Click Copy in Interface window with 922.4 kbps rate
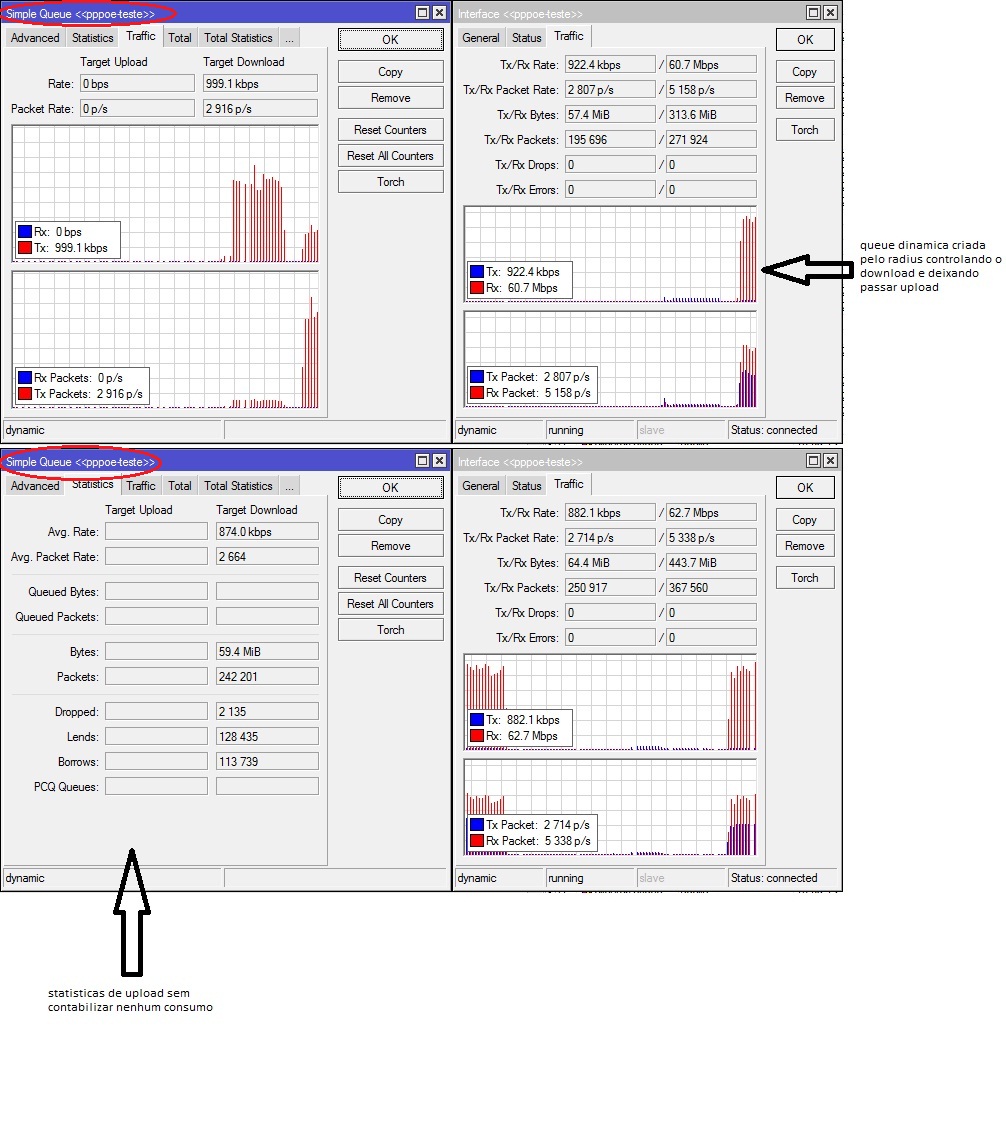 click(805, 72)
